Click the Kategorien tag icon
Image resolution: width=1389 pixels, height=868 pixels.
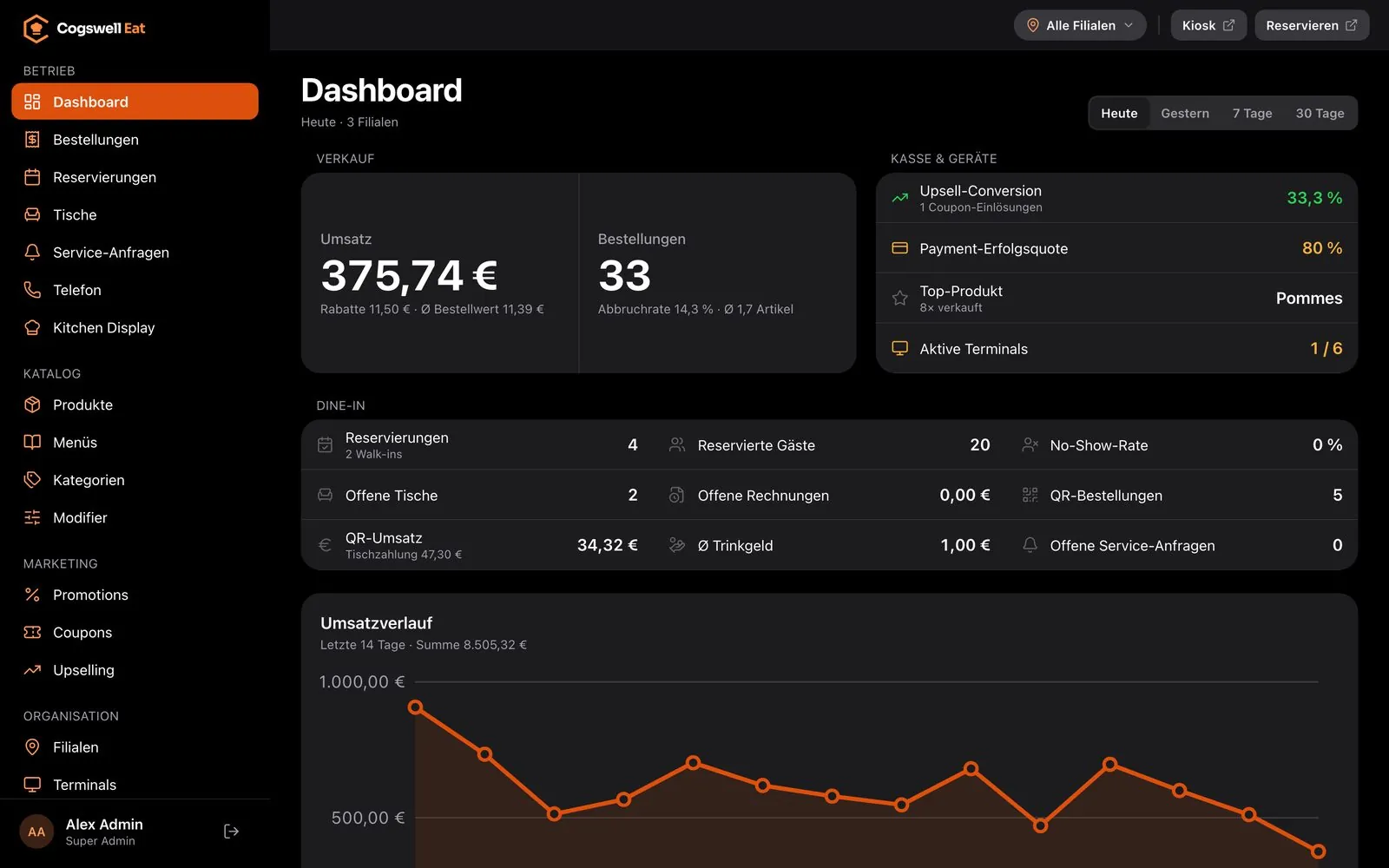pyautogui.click(x=32, y=480)
